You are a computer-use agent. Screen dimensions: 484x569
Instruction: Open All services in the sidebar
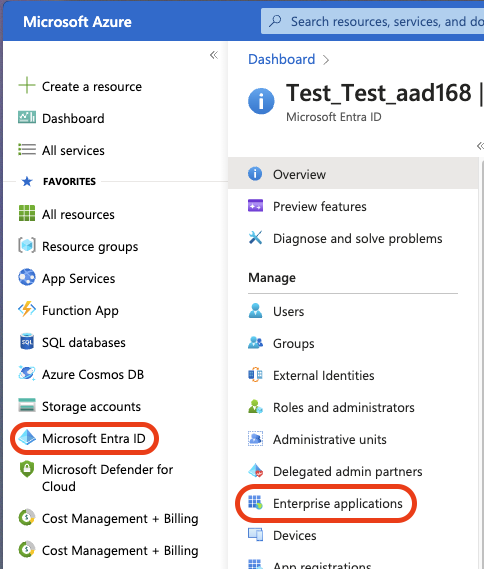click(73, 150)
